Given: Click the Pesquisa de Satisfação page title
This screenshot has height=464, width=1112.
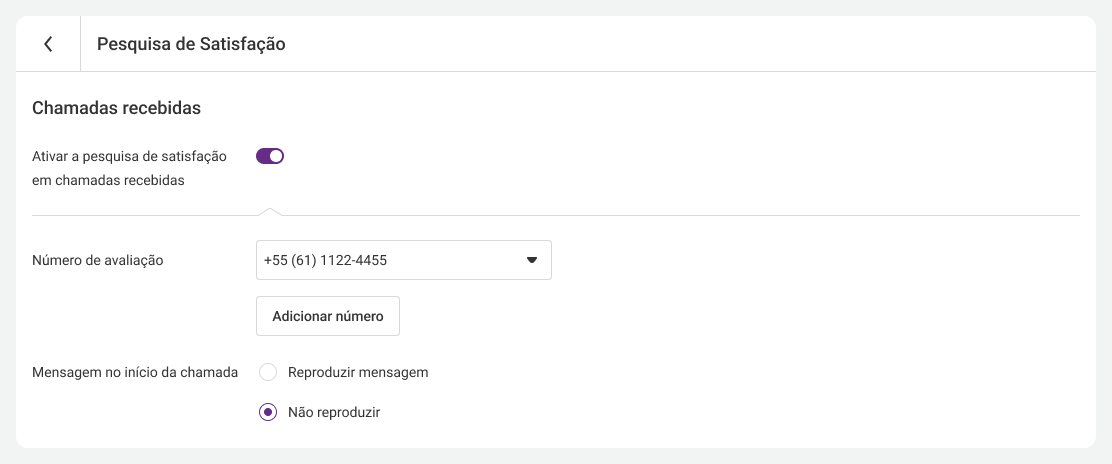Looking at the screenshot, I should (x=191, y=44).
